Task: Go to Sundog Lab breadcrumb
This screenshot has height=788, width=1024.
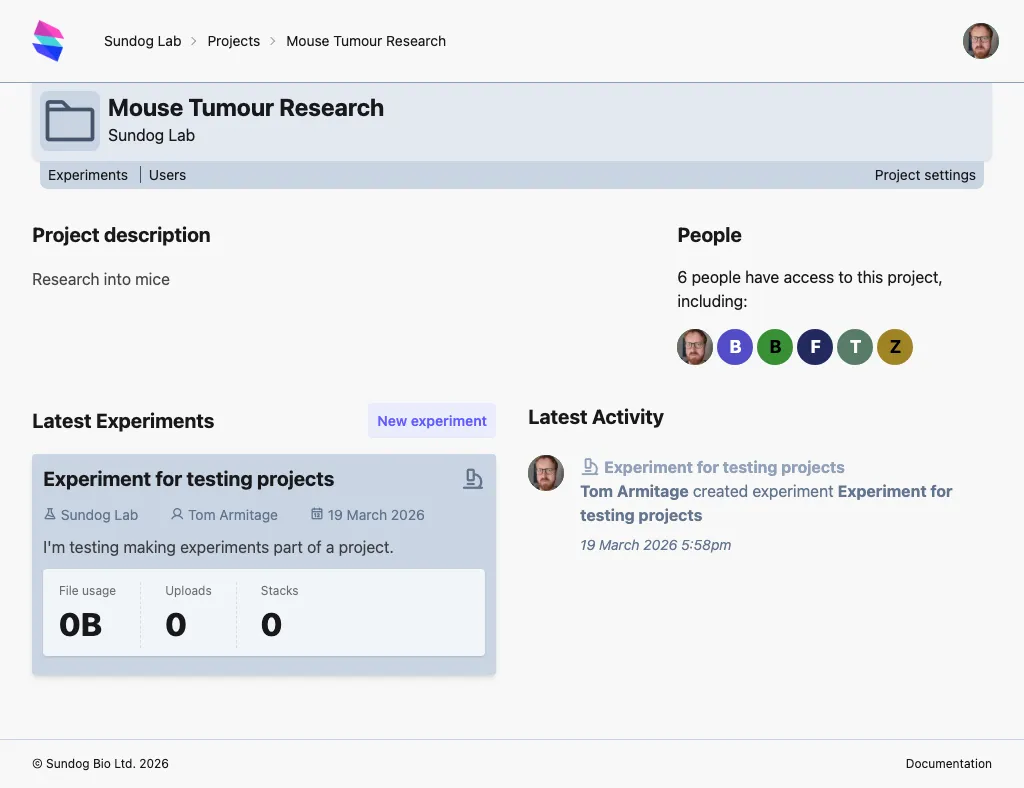Action: click(143, 41)
